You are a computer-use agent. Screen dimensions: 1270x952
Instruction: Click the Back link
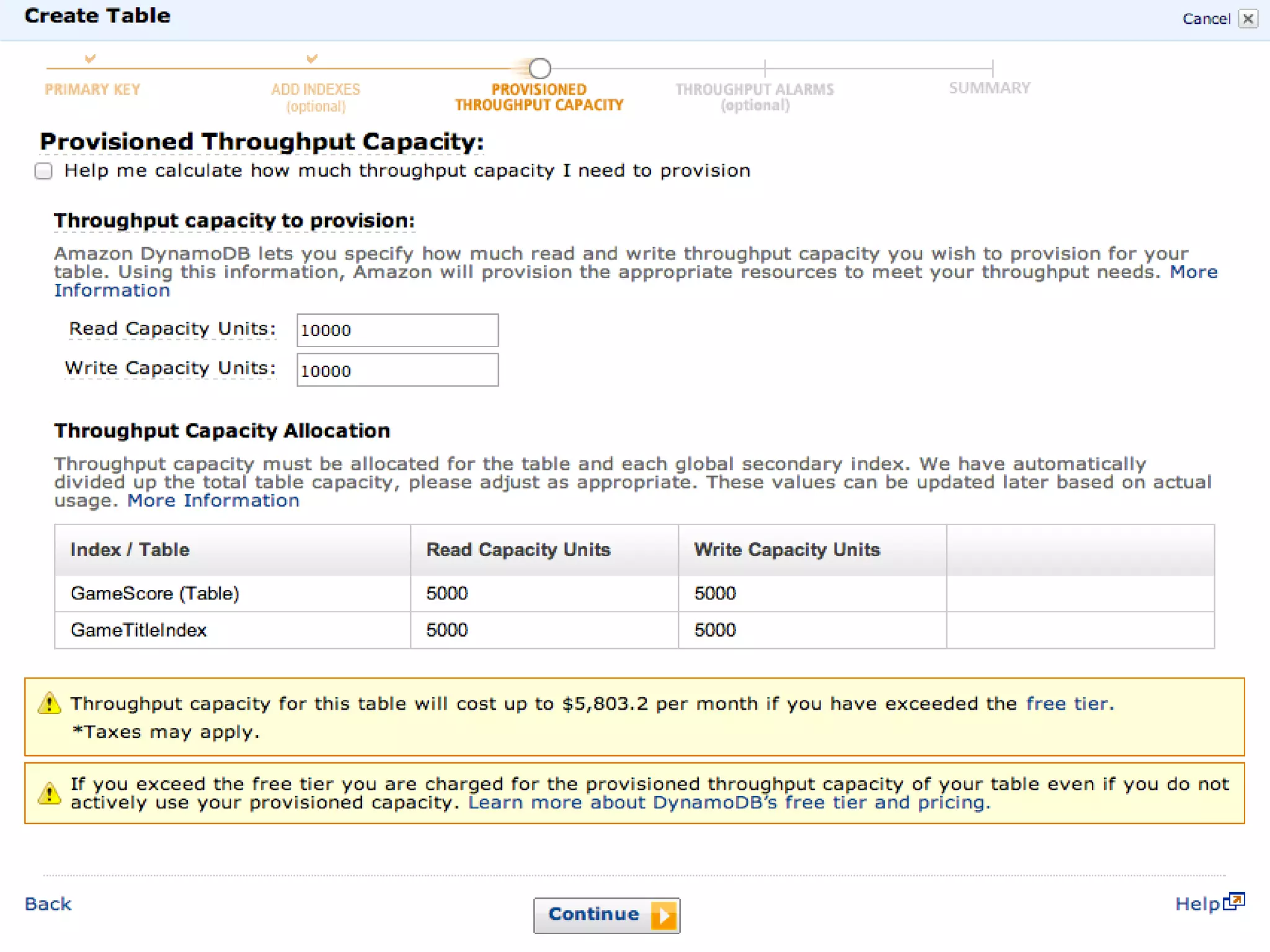[48, 904]
